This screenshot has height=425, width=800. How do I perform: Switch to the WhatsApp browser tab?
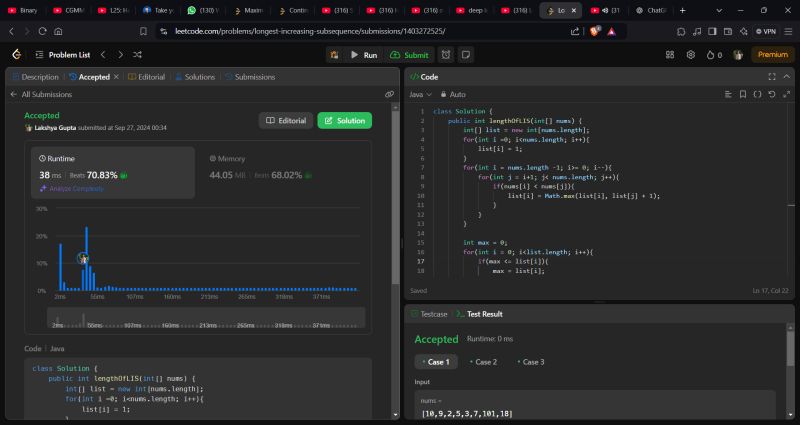pyautogui.click(x=204, y=10)
